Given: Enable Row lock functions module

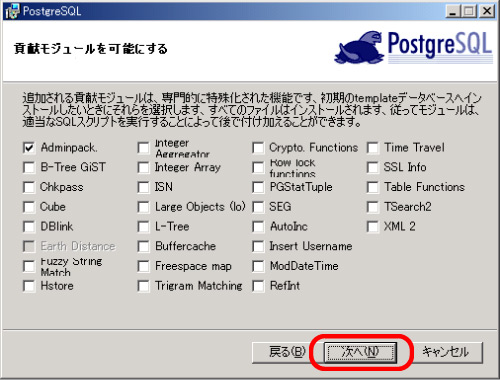Looking at the screenshot, I should point(258,167).
